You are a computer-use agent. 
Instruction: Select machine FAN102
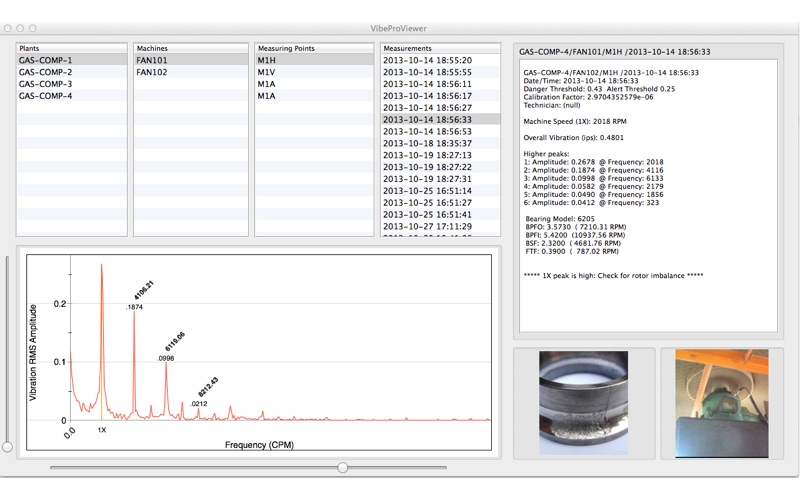152,72
